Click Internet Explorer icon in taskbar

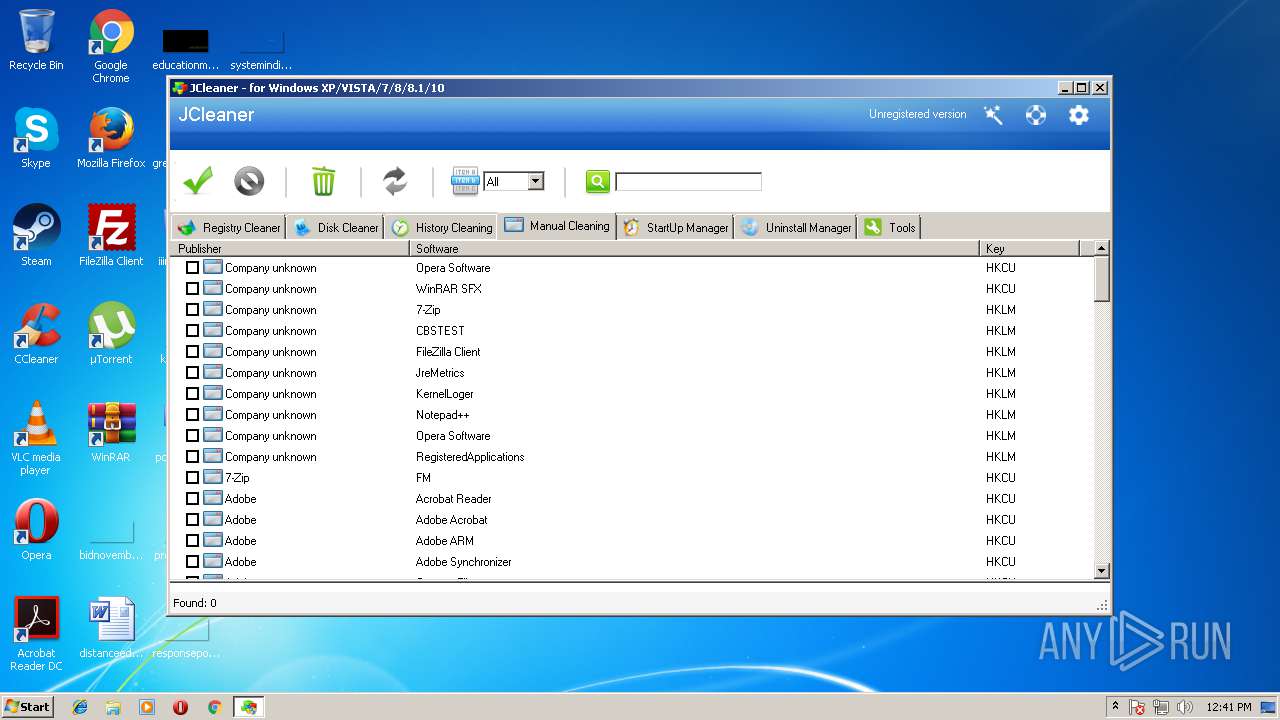coord(80,707)
